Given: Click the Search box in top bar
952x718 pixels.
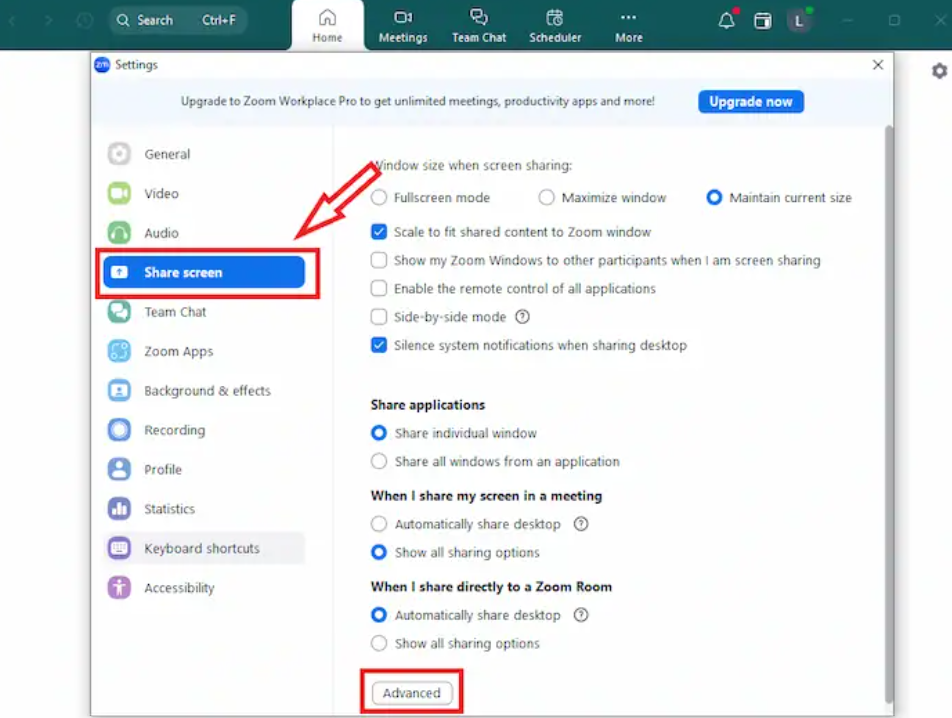Looking at the screenshot, I should point(178,21).
